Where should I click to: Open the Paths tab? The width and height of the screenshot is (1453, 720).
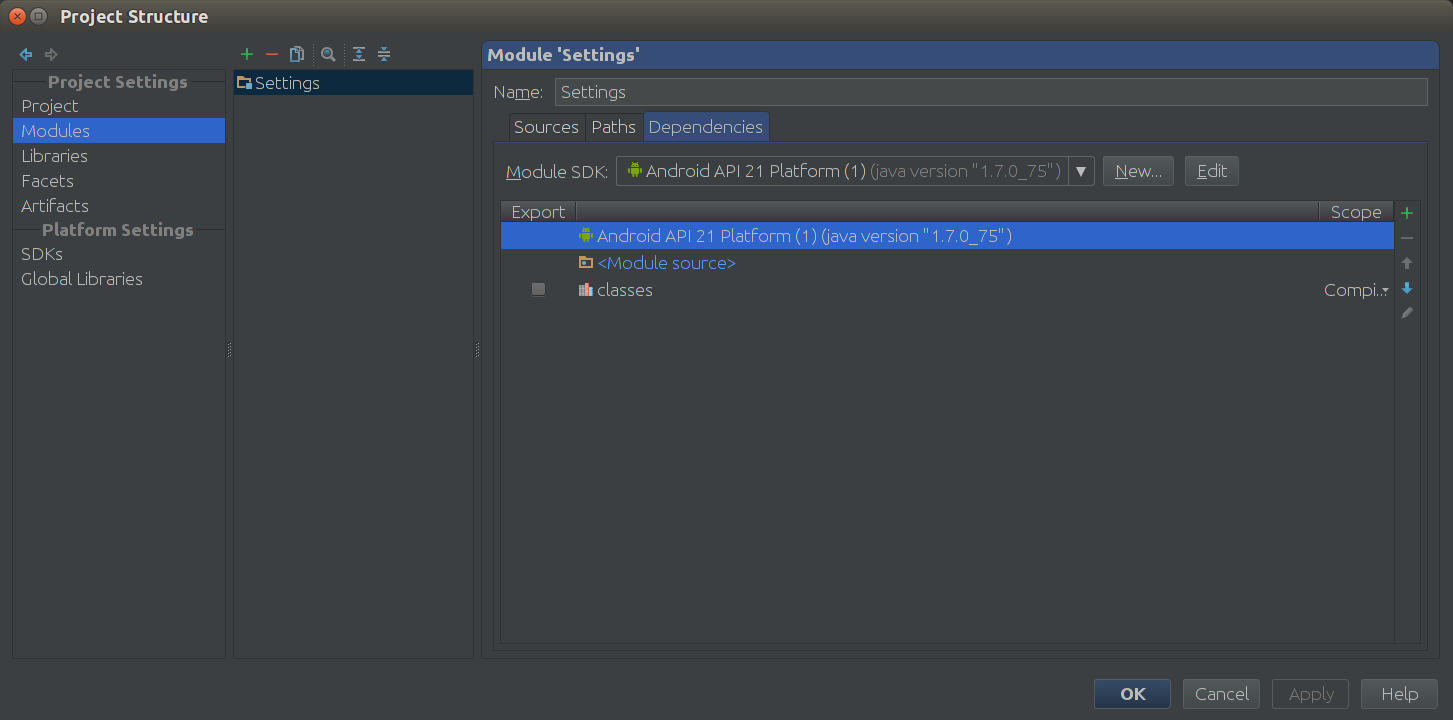coord(613,127)
